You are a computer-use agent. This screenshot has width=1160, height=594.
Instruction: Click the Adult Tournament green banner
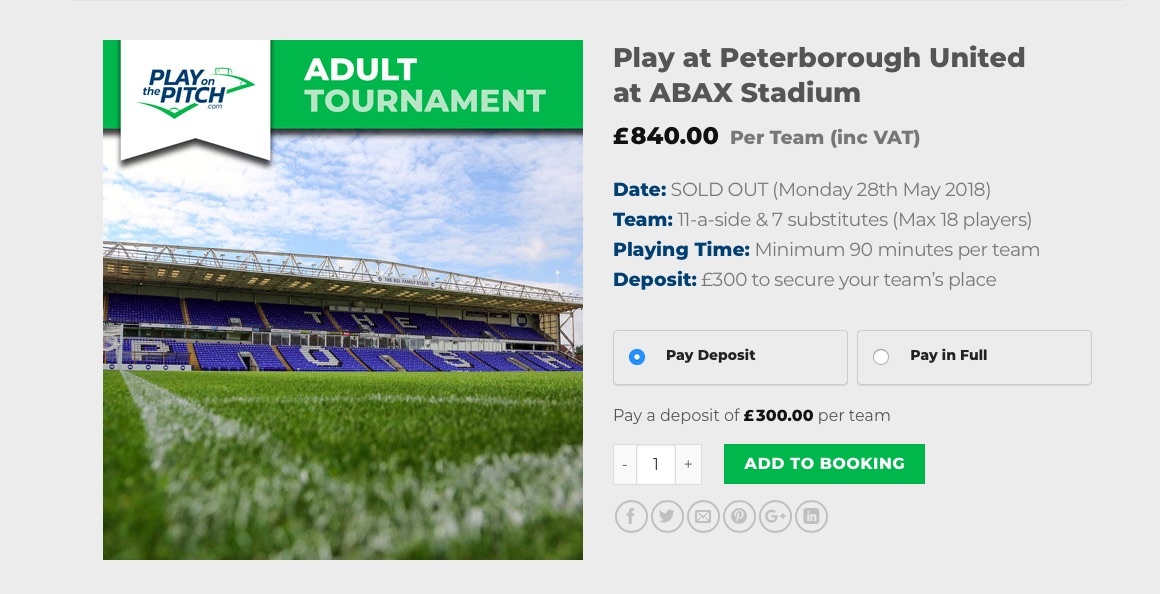[425, 85]
